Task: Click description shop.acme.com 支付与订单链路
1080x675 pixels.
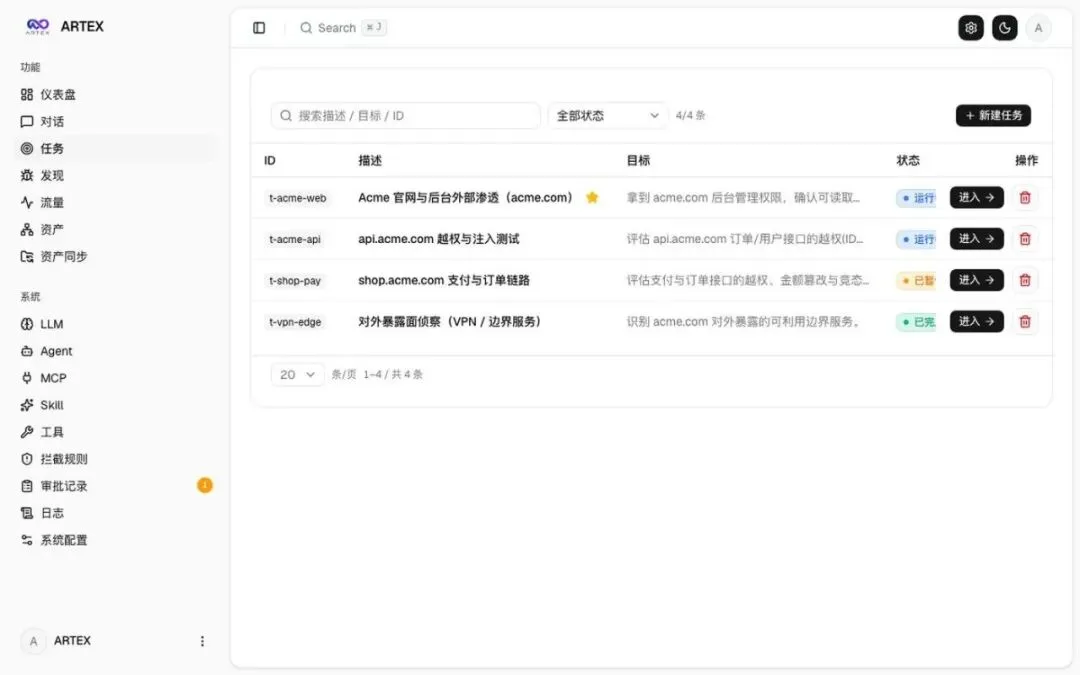Action: tap(444, 280)
